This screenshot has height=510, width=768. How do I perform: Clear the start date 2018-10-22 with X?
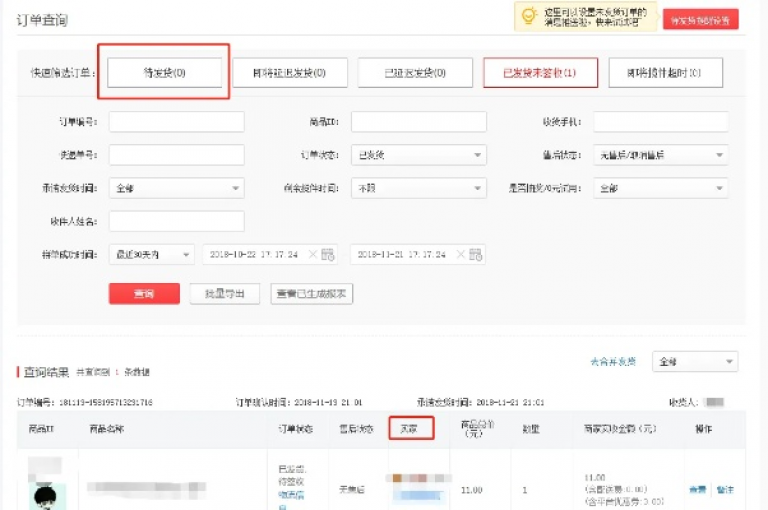pos(312,254)
